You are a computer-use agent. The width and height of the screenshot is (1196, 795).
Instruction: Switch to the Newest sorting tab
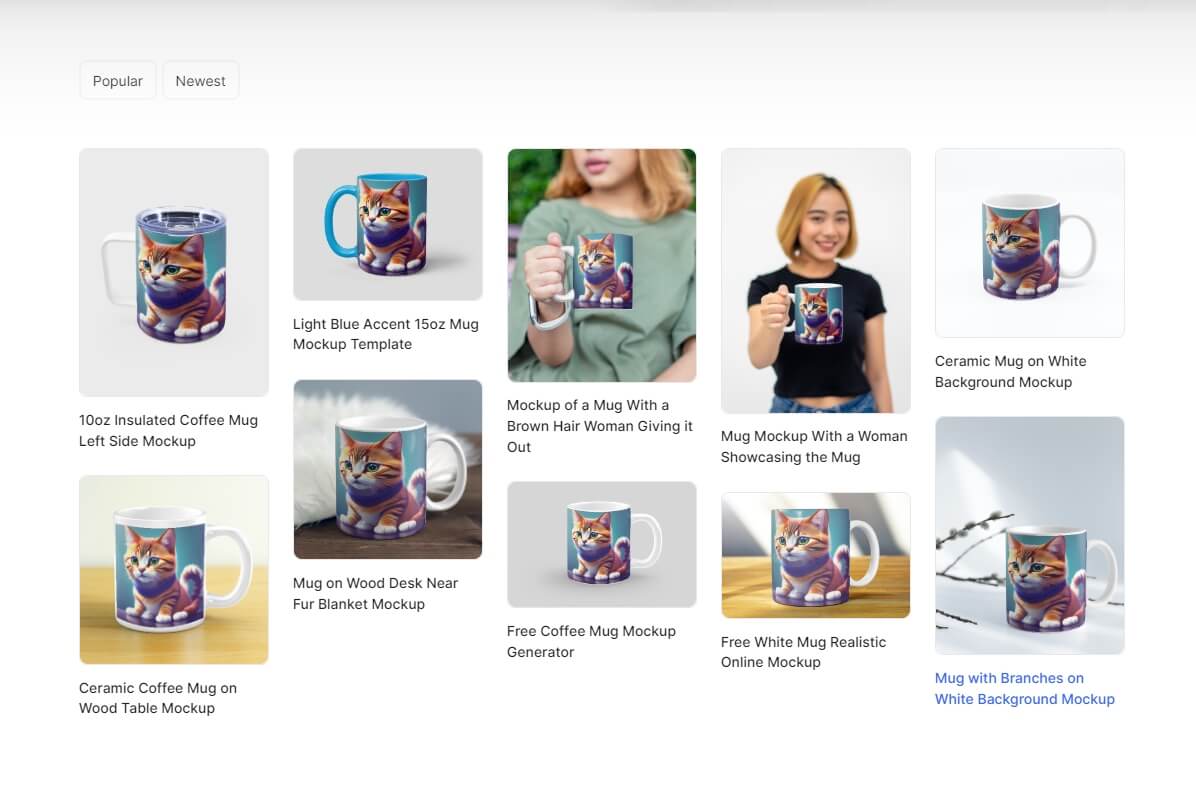[201, 81]
